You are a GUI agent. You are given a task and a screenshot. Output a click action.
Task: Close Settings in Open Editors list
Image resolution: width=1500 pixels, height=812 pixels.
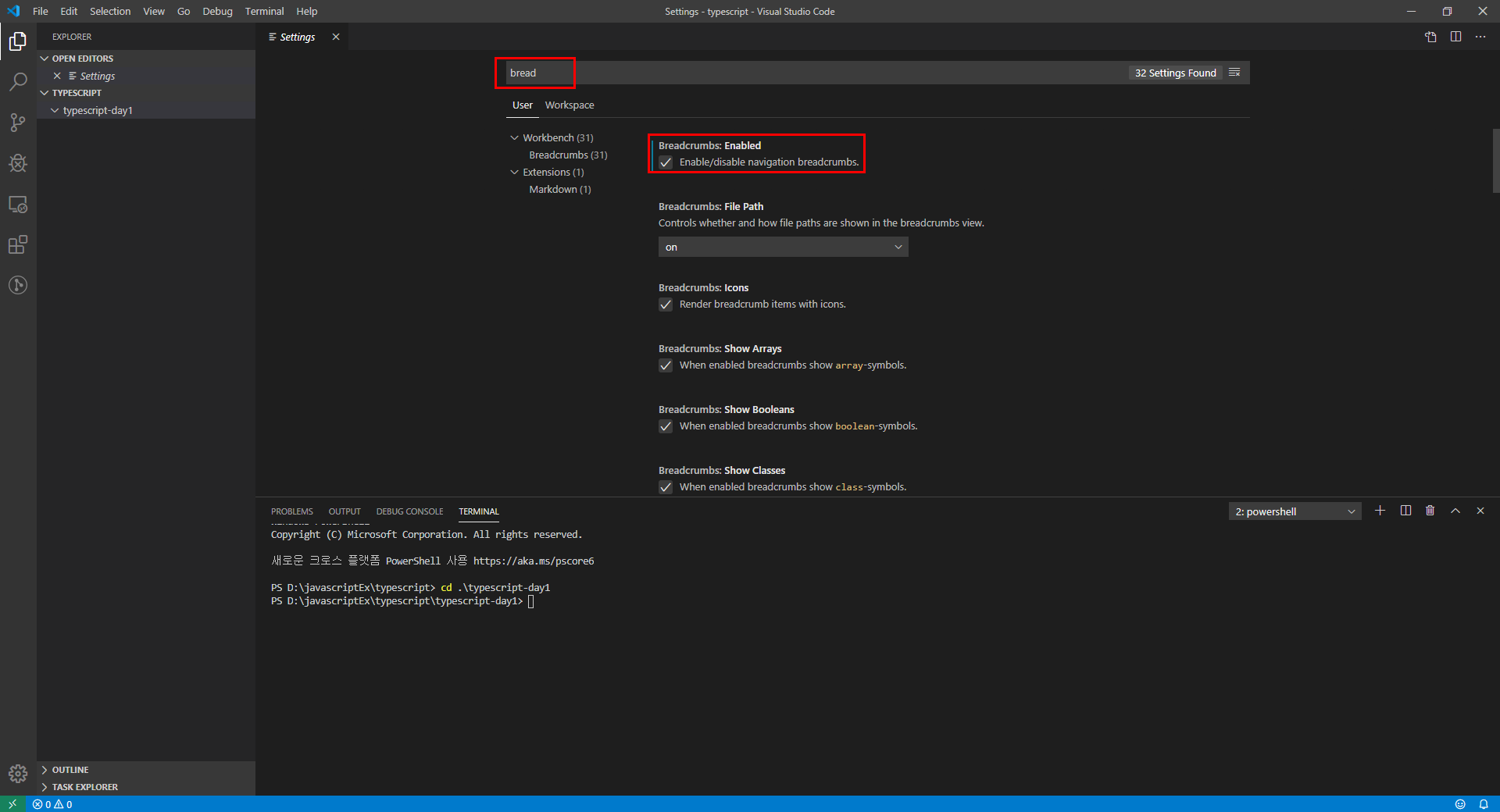pyautogui.click(x=57, y=76)
